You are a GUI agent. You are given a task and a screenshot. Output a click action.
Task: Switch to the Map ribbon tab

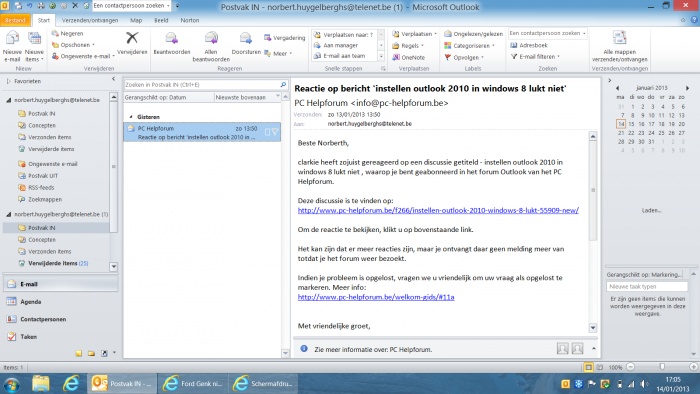click(x=136, y=20)
